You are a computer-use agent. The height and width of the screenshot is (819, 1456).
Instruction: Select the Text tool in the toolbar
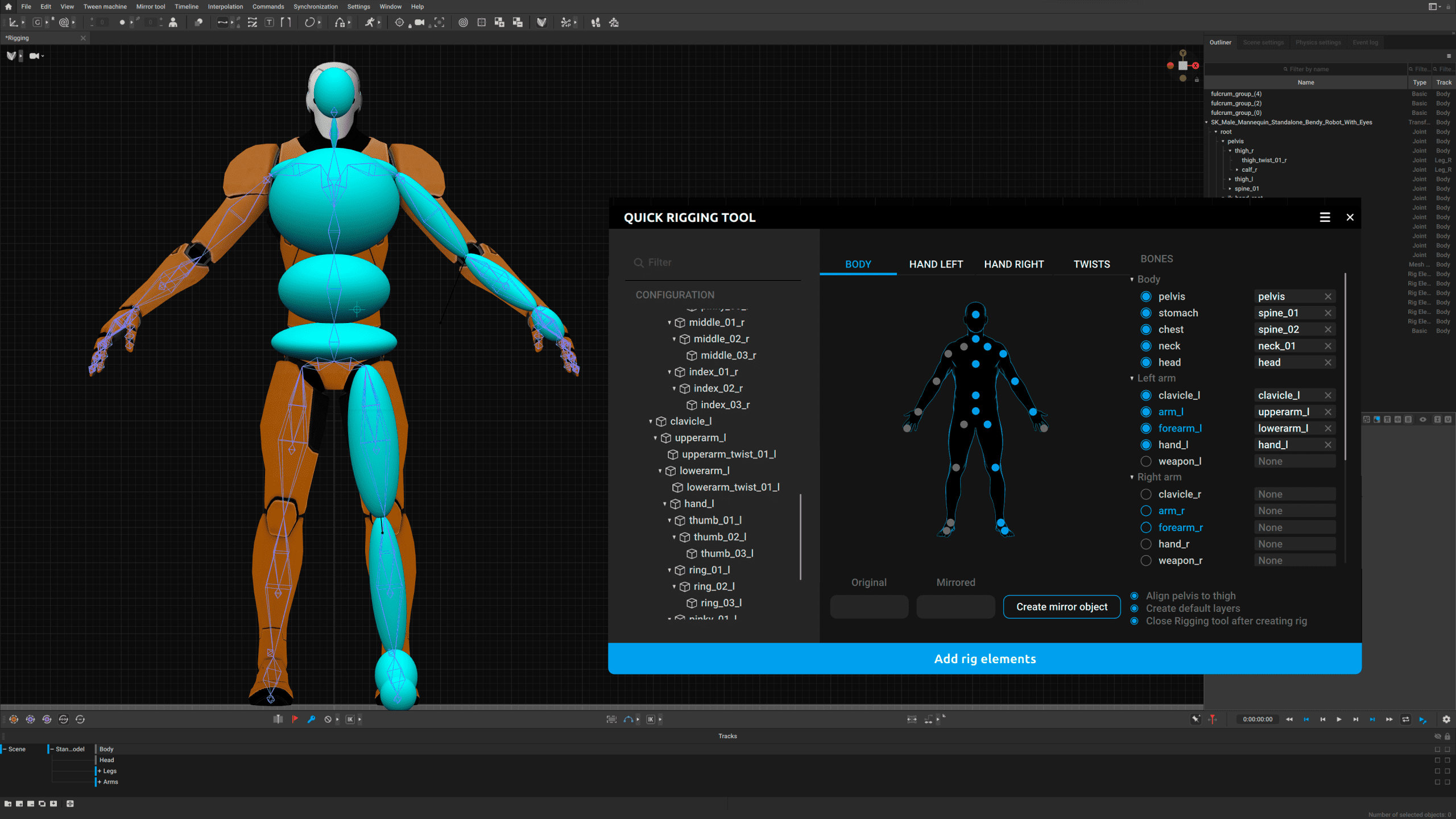click(268, 23)
